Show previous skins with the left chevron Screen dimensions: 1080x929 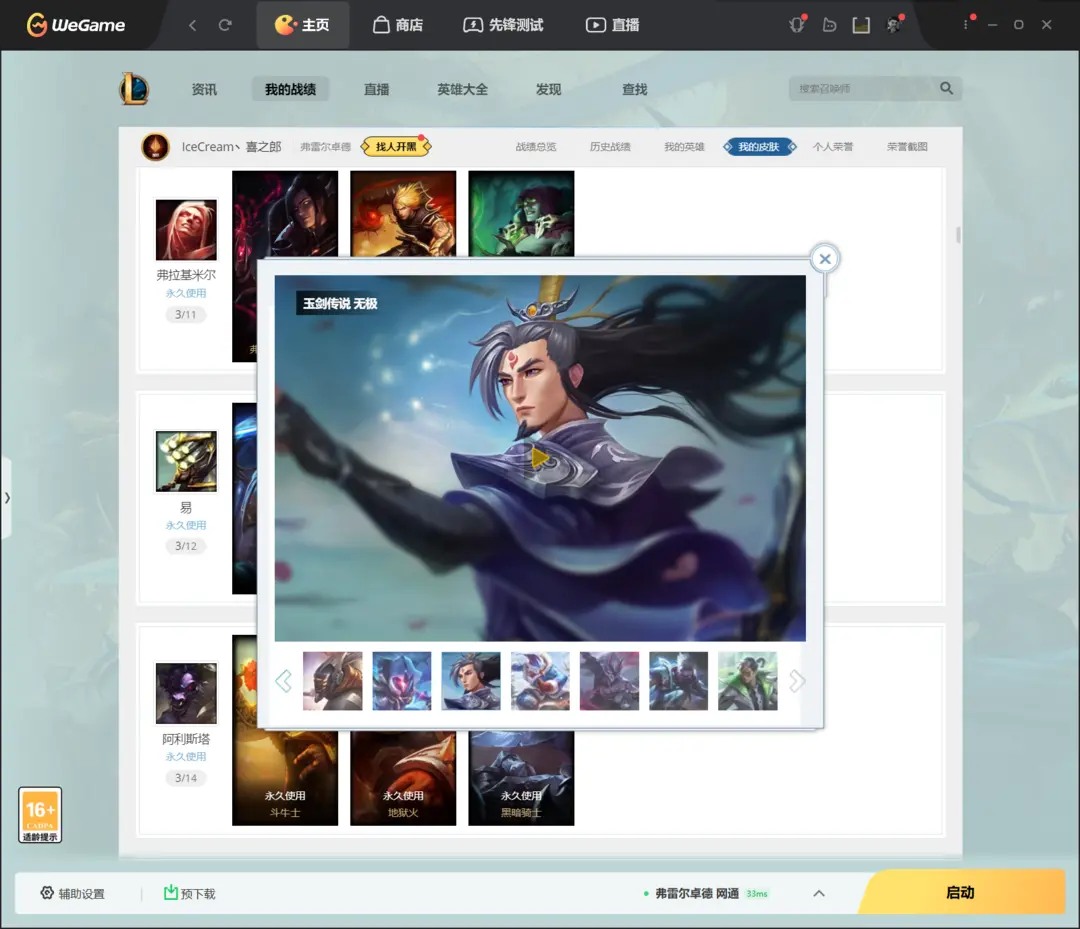(x=283, y=681)
